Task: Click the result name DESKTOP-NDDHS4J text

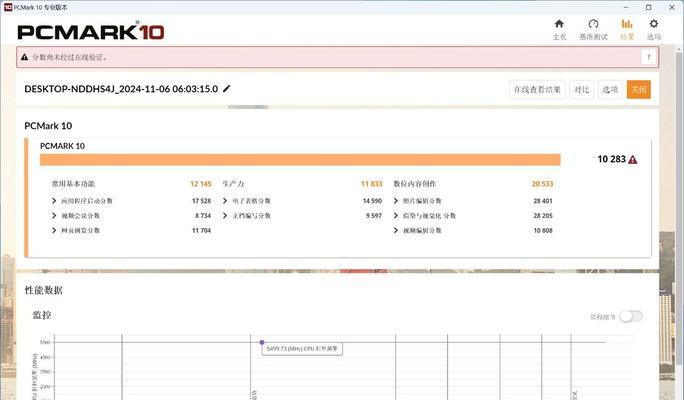Action: coord(121,89)
